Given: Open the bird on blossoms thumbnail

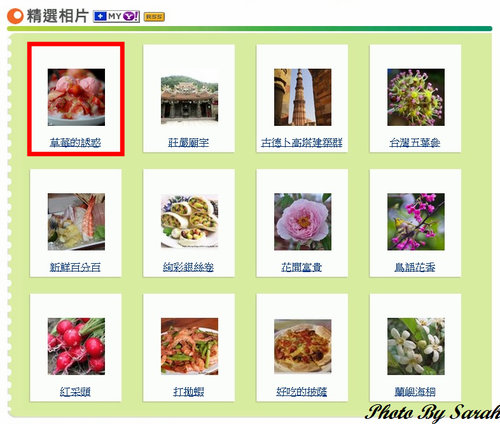Looking at the screenshot, I should click(x=416, y=222).
